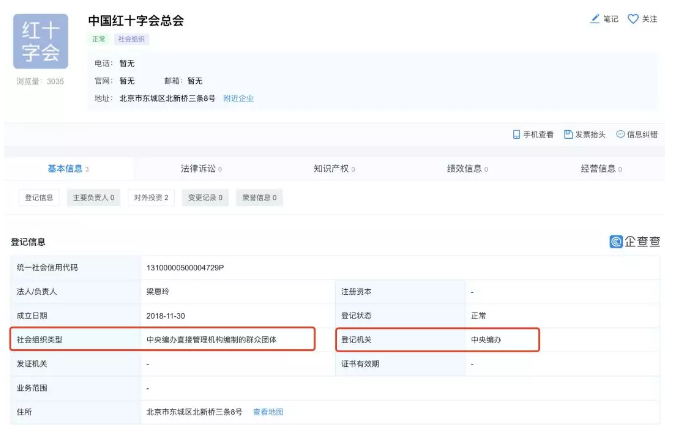Open the 附近企业 nearby companies link
683x426 pixels.
coord(238,98)
